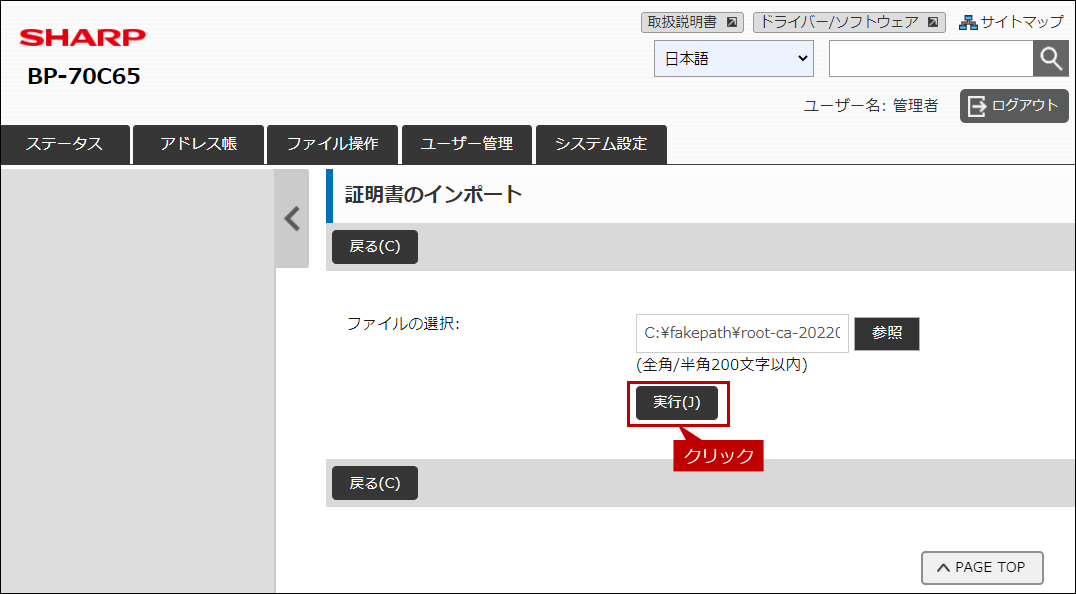Viewport: 1076px width, 594px height.
Task: Click the ログアウト logout button
Action: click(x=1014, y=106)
